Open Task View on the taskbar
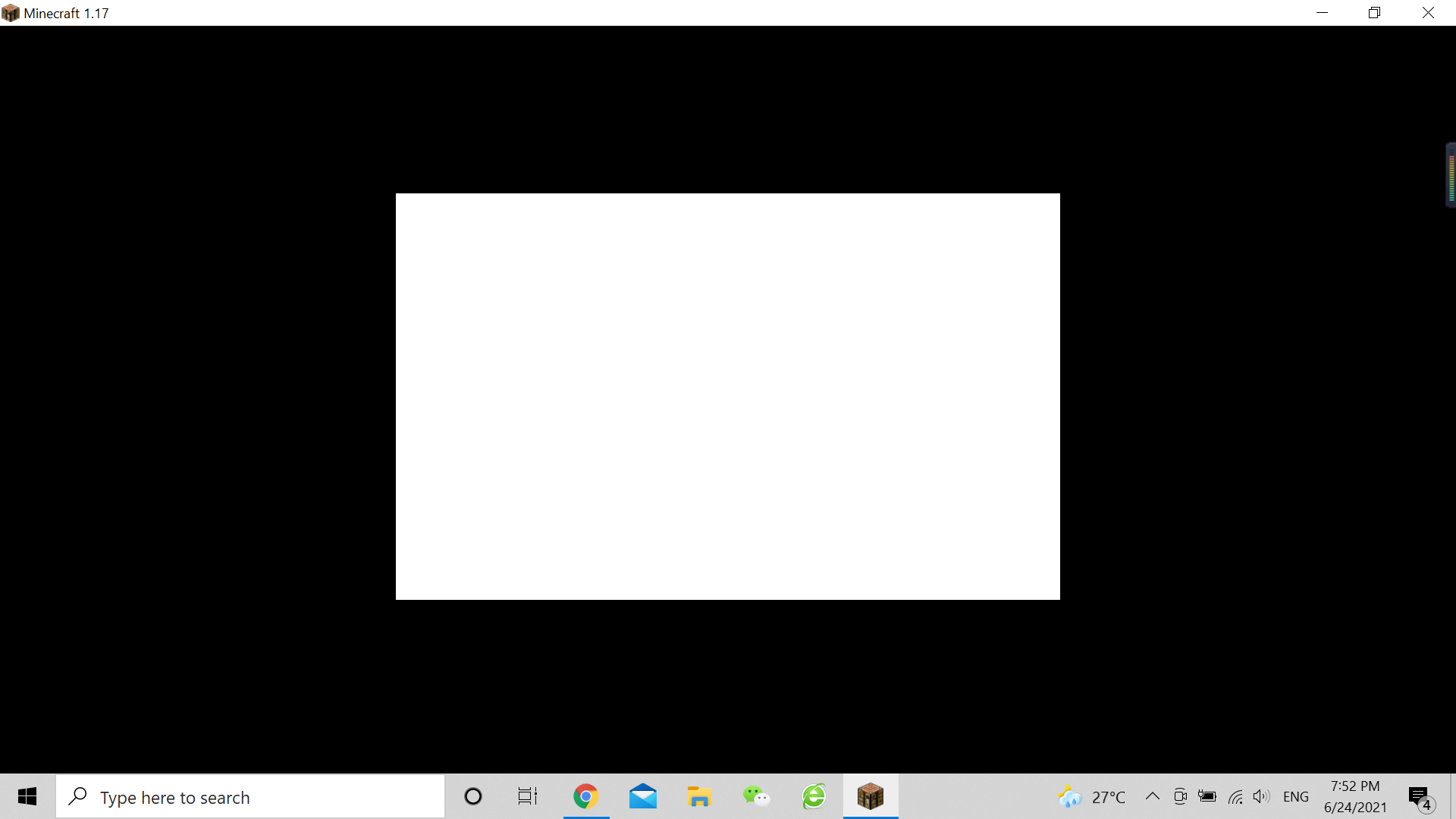Viewport: 1456px width, 819px height. click(528, 797)
